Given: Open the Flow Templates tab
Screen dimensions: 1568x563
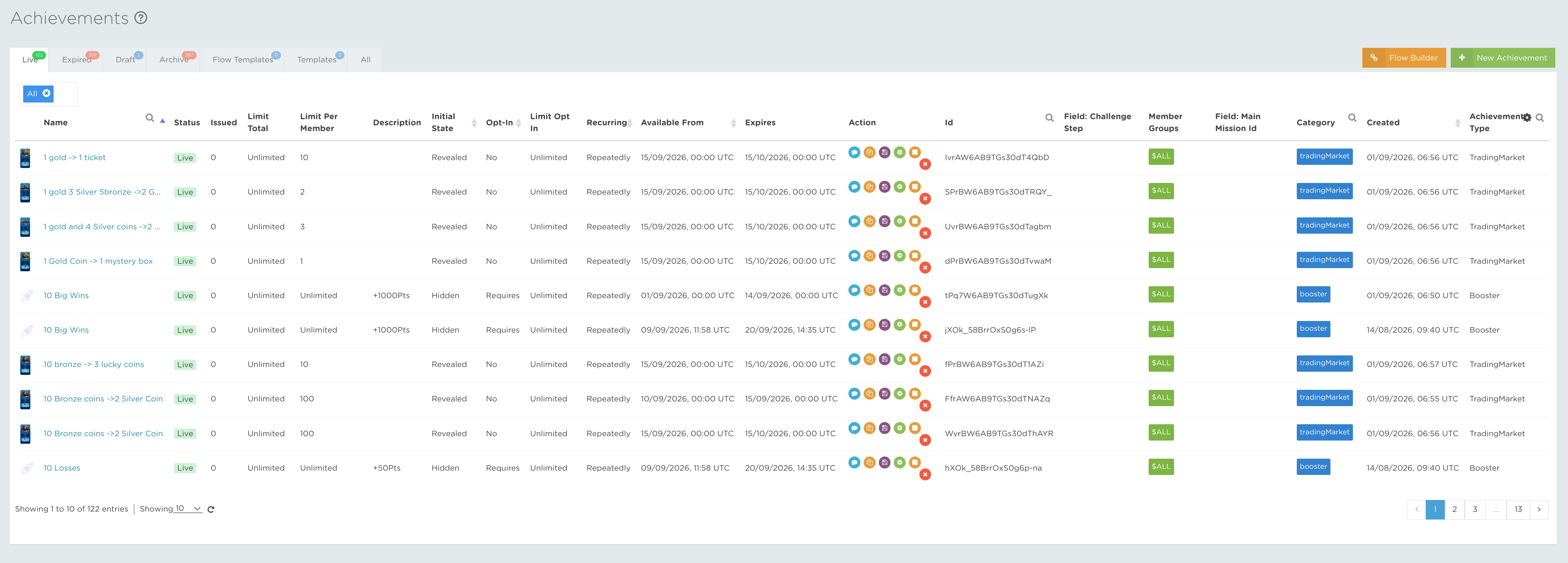Looking at the screenshot, I should (242, 60).
